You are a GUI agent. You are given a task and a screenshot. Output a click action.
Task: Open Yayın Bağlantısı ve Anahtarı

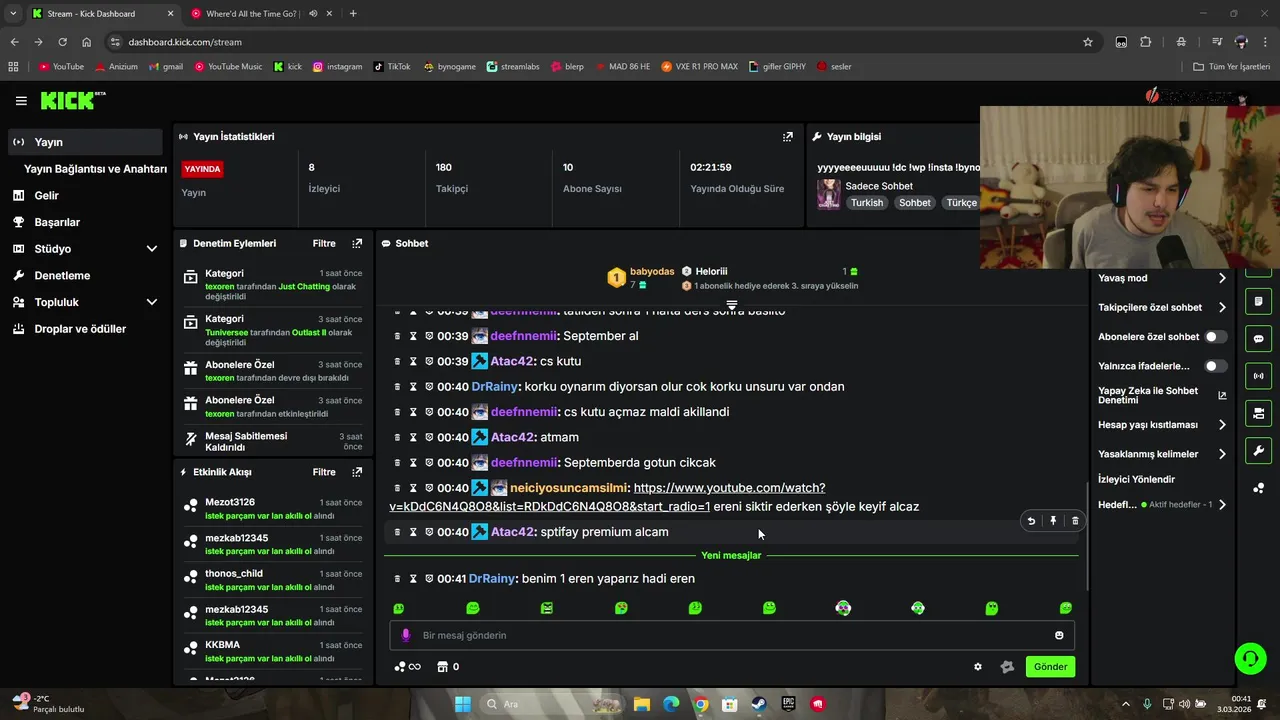point(95,169)
